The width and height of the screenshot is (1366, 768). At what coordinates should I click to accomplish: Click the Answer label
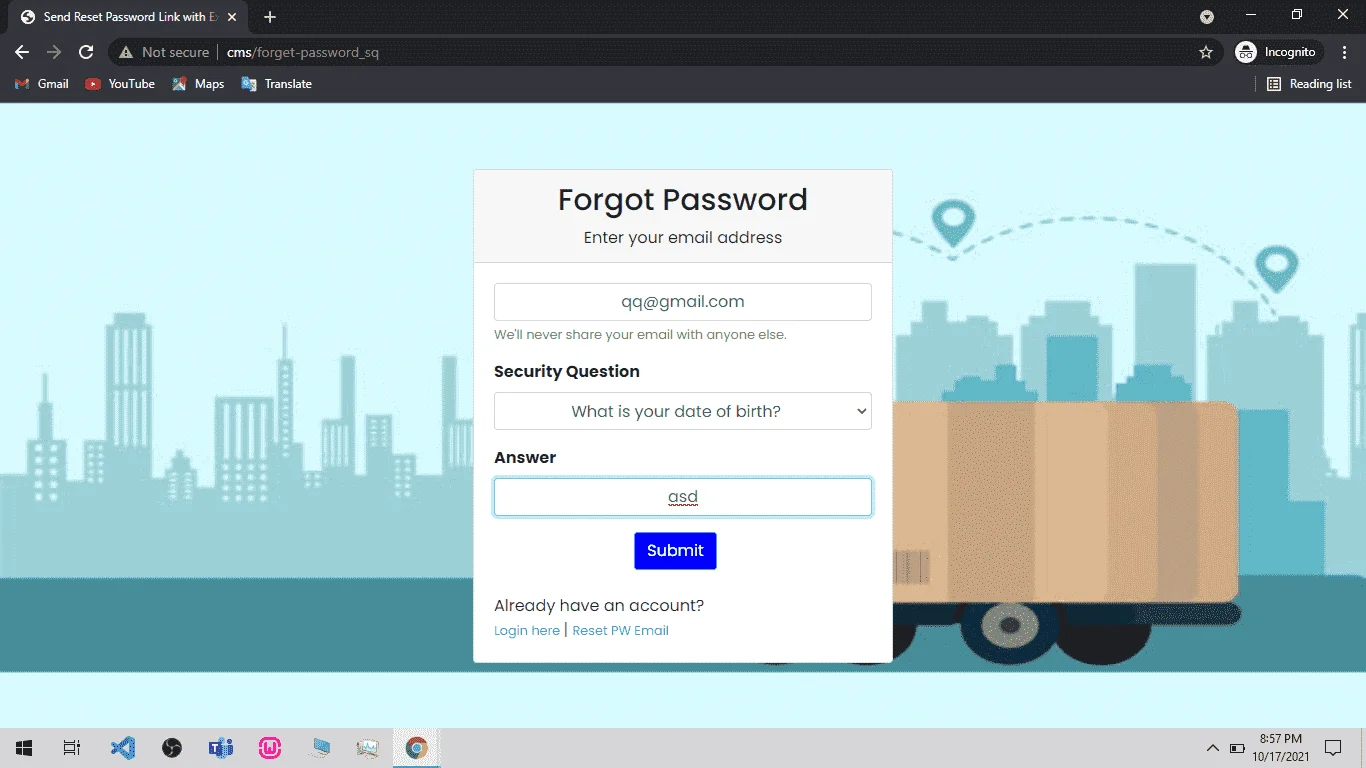tap(525, 457)
